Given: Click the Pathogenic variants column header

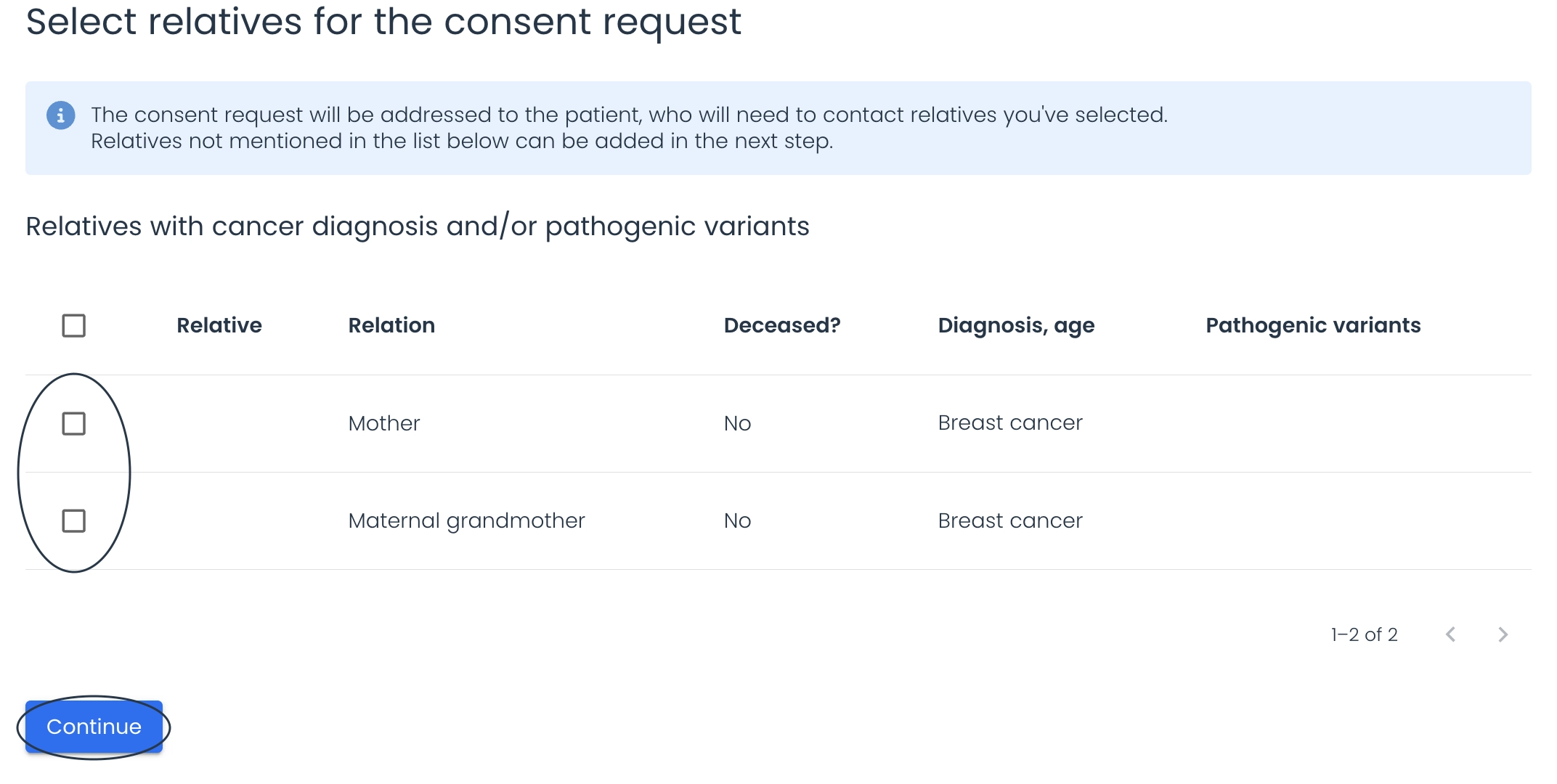Looking at the screenshot, I should point(1313,325).
